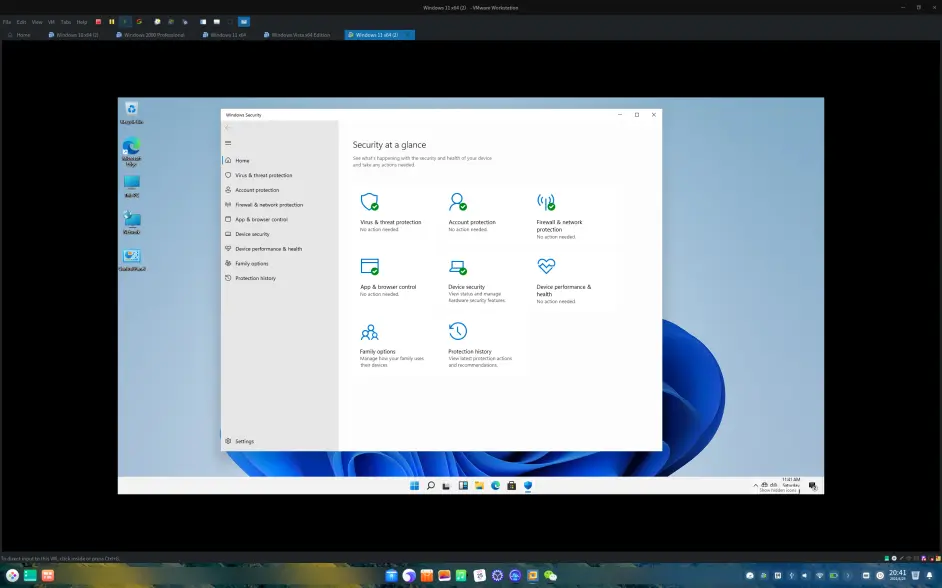
Task: Open the WeChat icon in the host dock
Action: click(x=550, y=575)
